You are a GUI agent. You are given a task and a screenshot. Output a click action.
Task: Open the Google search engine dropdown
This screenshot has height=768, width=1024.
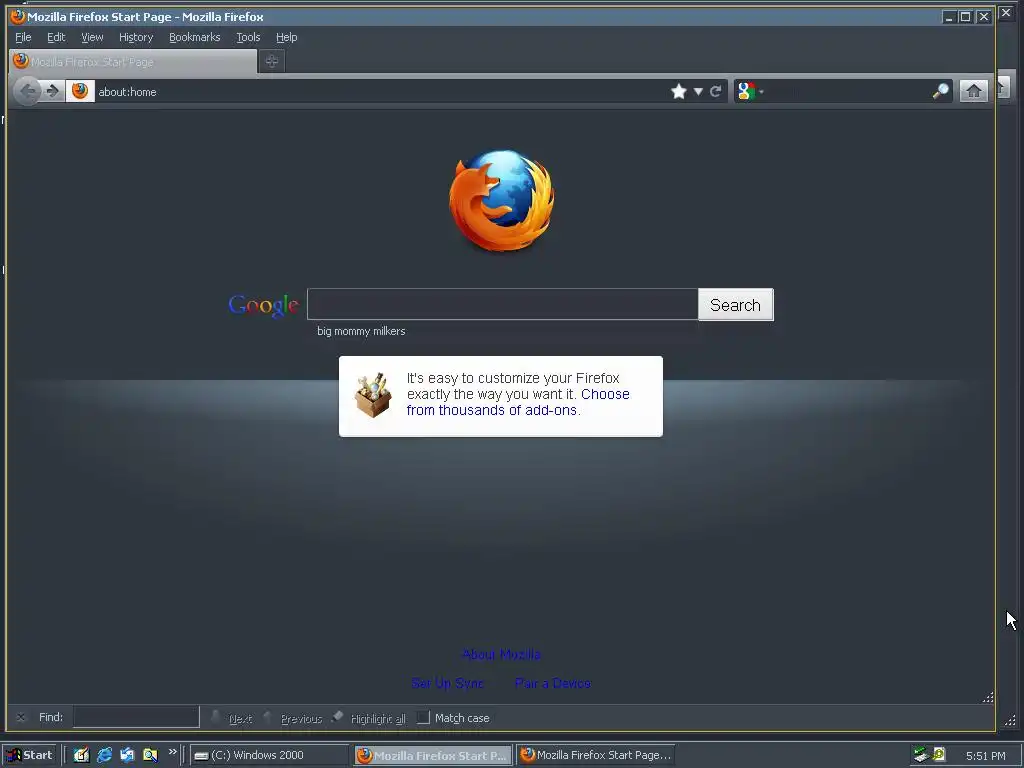[x=750, y=91]
